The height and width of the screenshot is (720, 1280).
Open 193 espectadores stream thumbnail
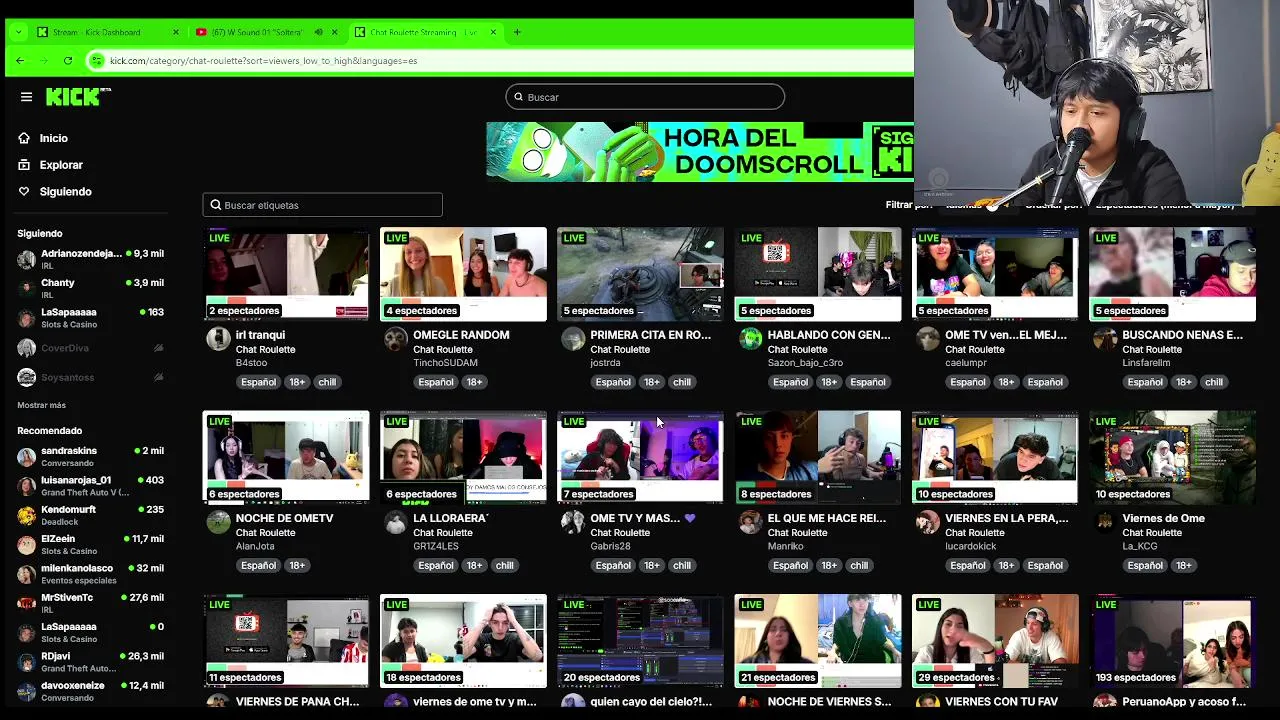tap(1172, 641)
